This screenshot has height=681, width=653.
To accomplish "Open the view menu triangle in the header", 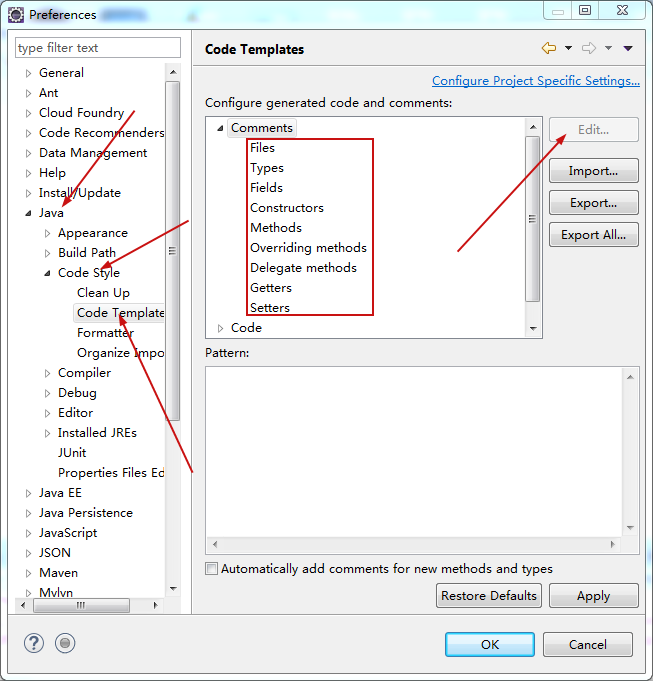I will point(628,48).
